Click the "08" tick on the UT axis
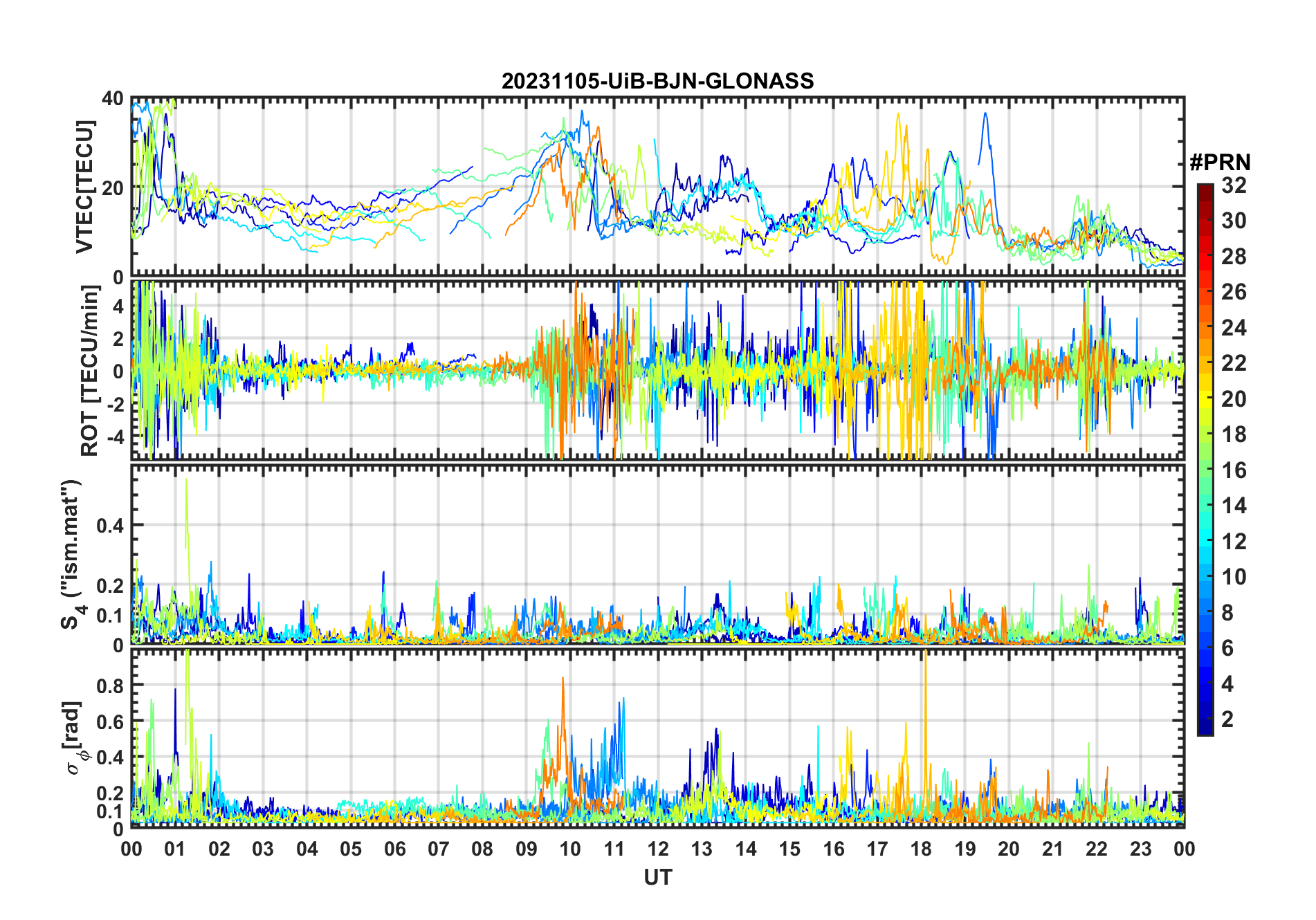Viewport: 1316px width, 920px height. tap(482, 849)
